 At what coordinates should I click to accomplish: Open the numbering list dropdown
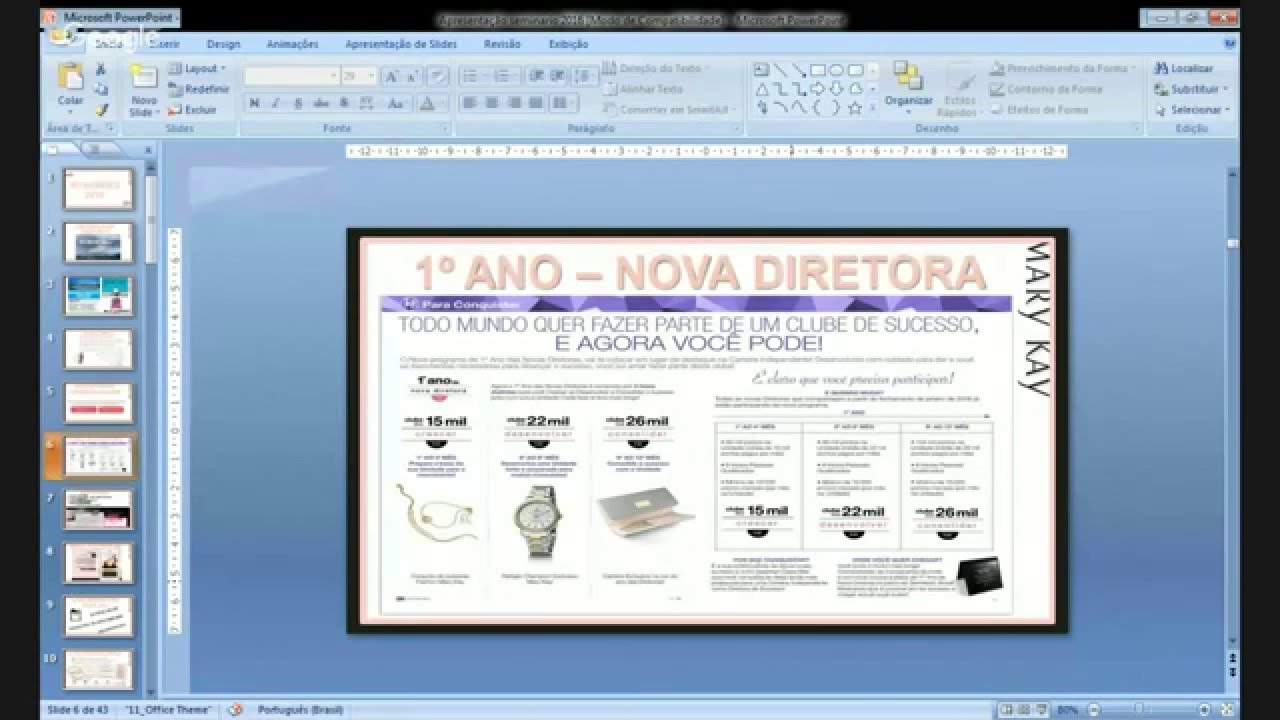pos(514,76)
